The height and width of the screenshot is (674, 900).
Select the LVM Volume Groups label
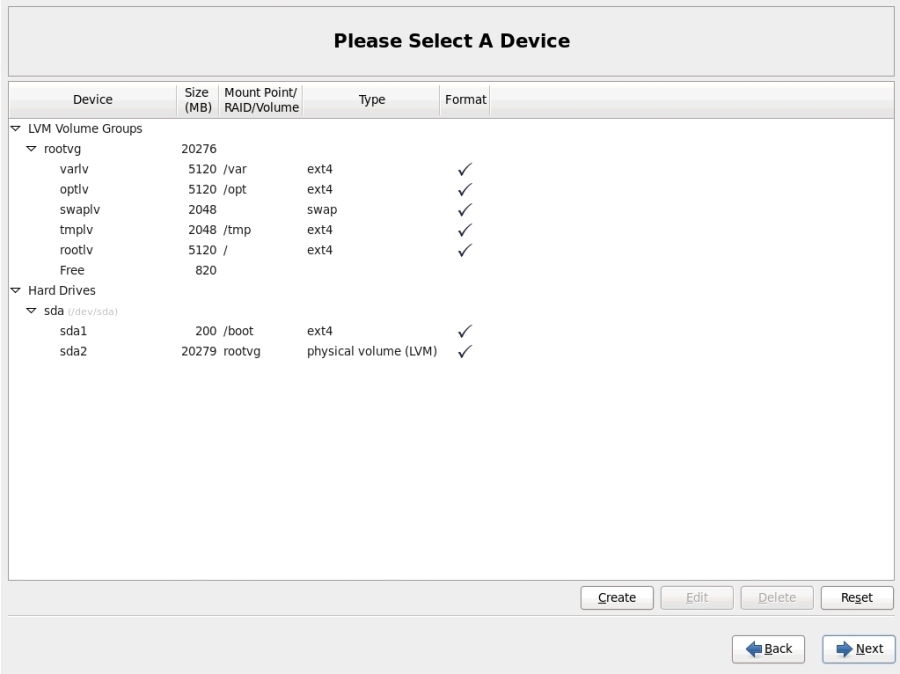coord(85,129)
